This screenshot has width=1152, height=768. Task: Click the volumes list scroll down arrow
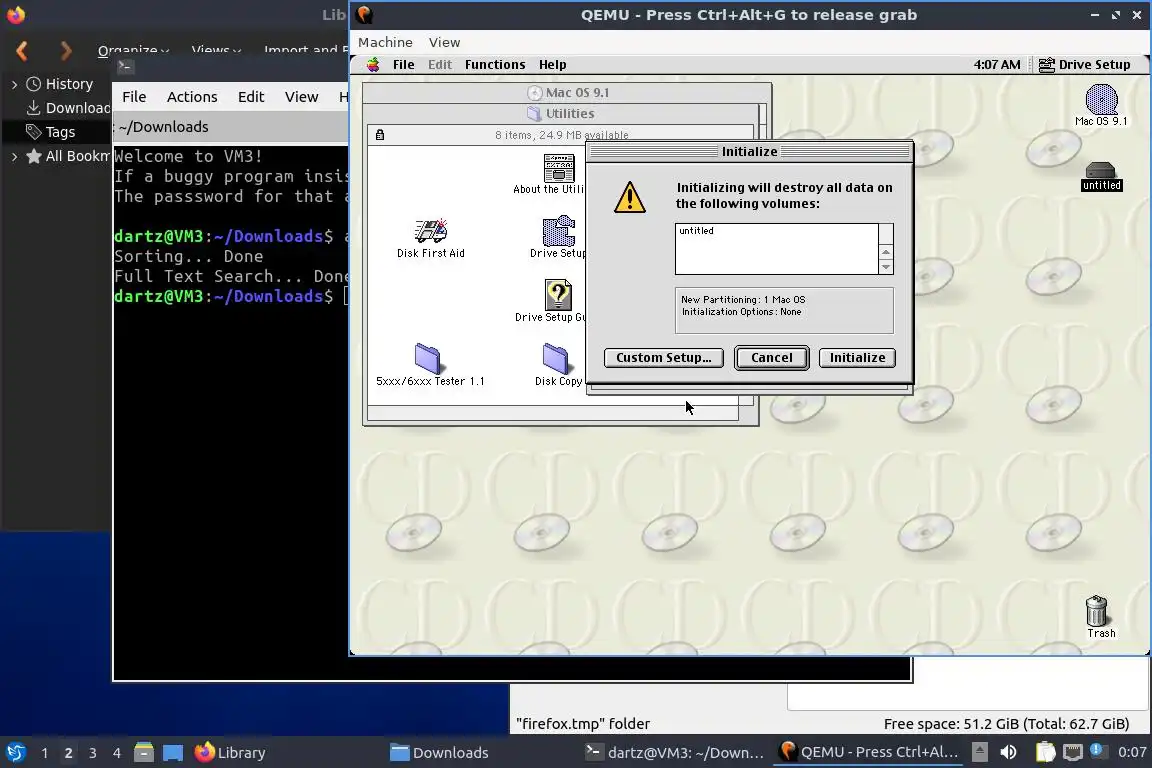click(x=886, y=267)
